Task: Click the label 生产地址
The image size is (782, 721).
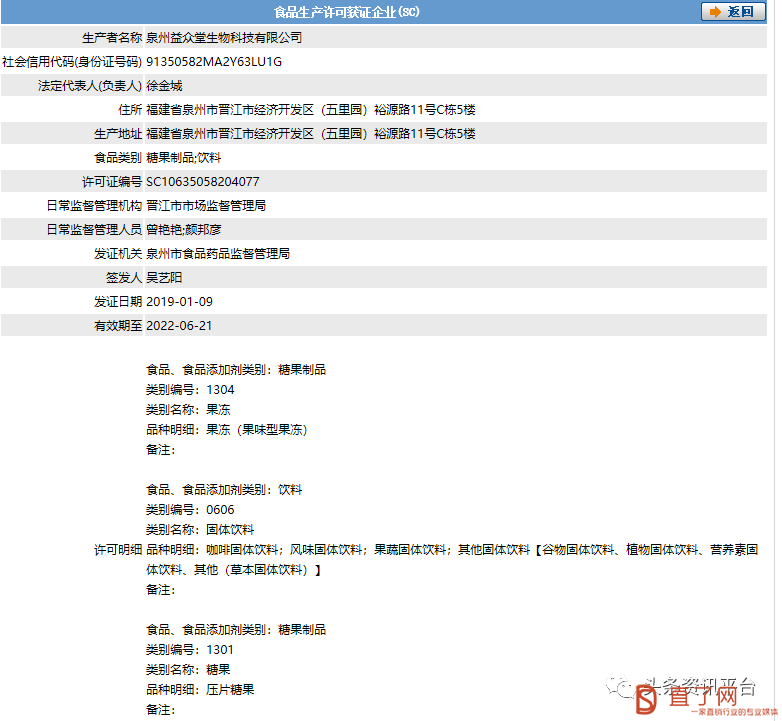Action: tap(118, 134)
